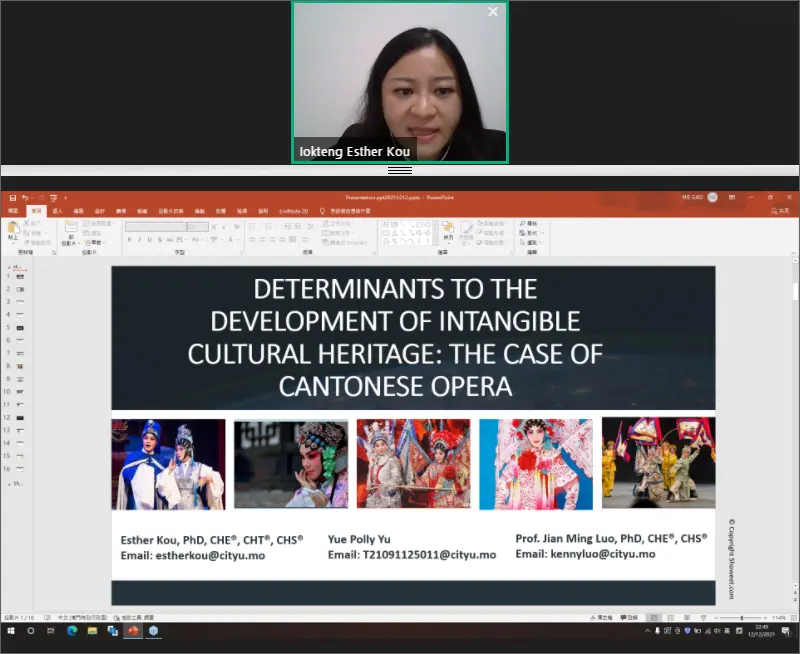Click the Windows Start button

point(10,632)
